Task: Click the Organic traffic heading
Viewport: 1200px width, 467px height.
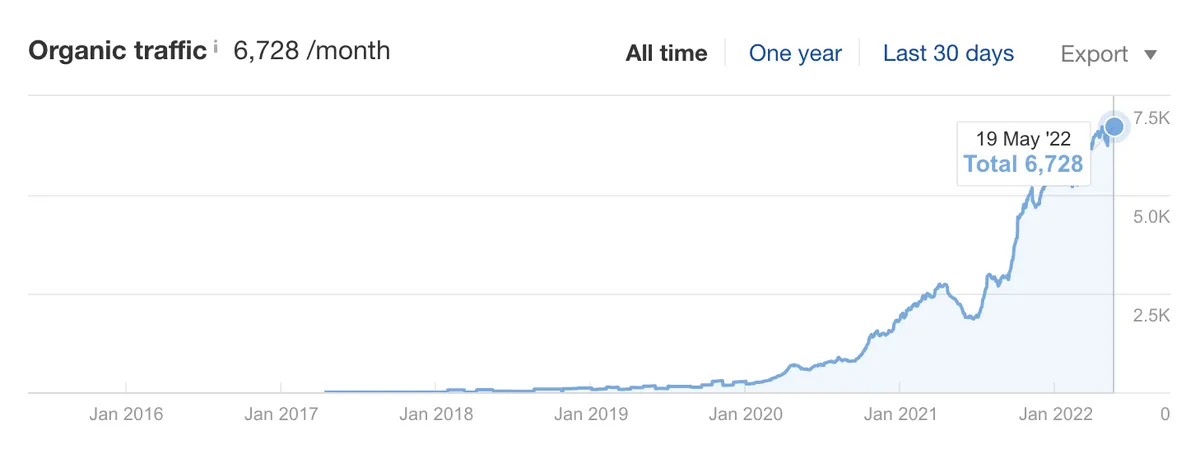Action: [x=118, y=51]
